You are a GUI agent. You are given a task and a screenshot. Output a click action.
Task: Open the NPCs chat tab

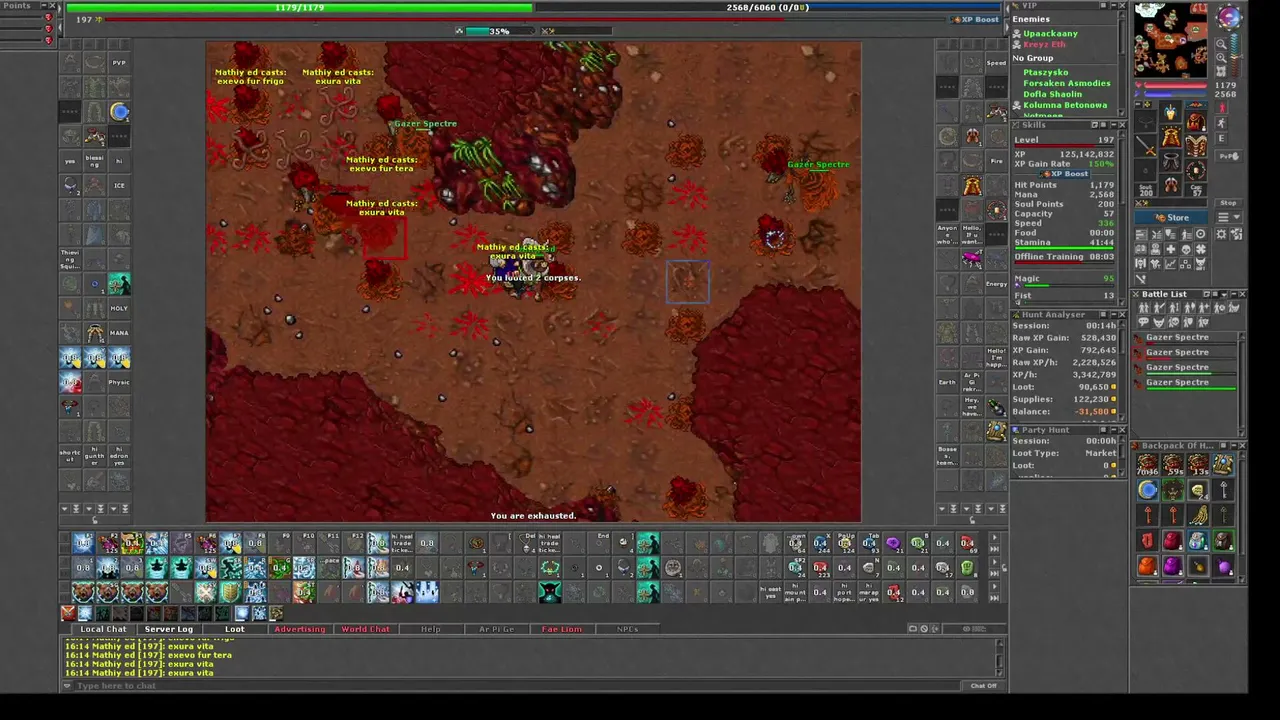pyautogui.click(x=627, y=629)
